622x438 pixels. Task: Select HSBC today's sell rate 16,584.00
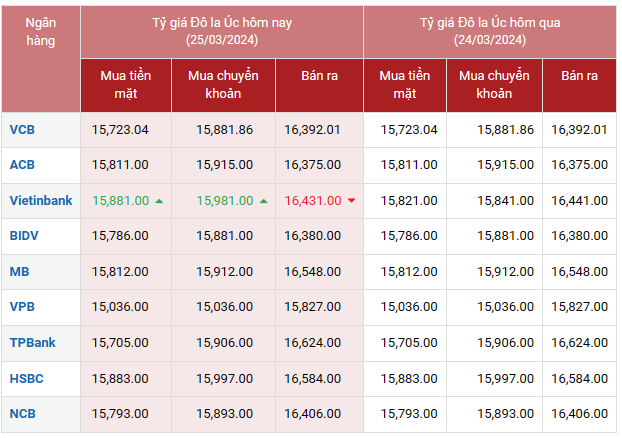pyautogui.click(x=313, y=378)
